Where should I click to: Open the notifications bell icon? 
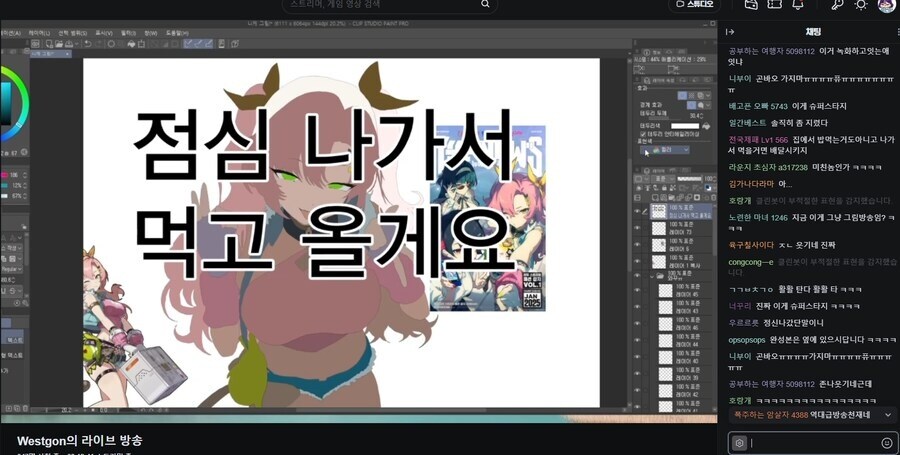click(x=797, y=4)
